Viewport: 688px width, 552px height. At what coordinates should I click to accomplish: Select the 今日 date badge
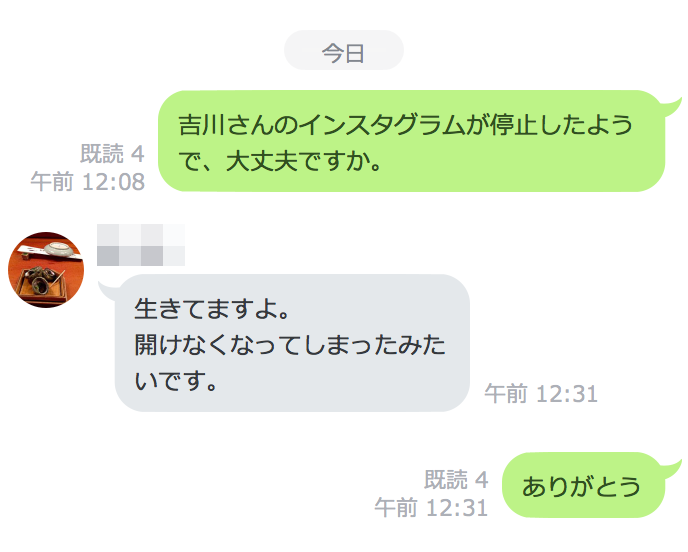pos(344,50)
